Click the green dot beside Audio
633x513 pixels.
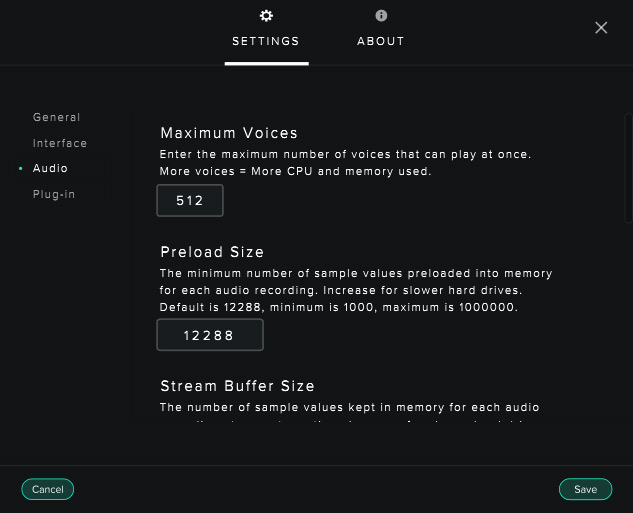pyautogui.click(x=21, y=169)
